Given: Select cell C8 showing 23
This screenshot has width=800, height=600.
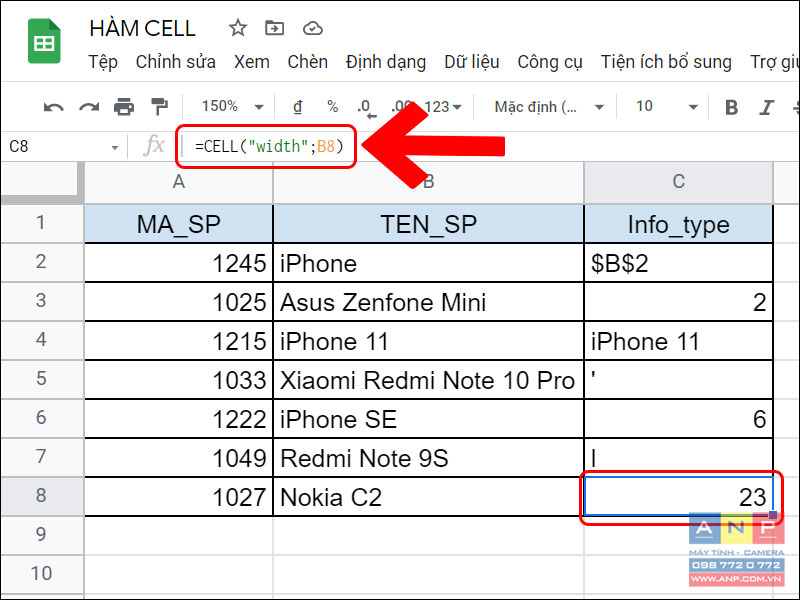Looking at the screenshot, I should click(x=679, y=497).
